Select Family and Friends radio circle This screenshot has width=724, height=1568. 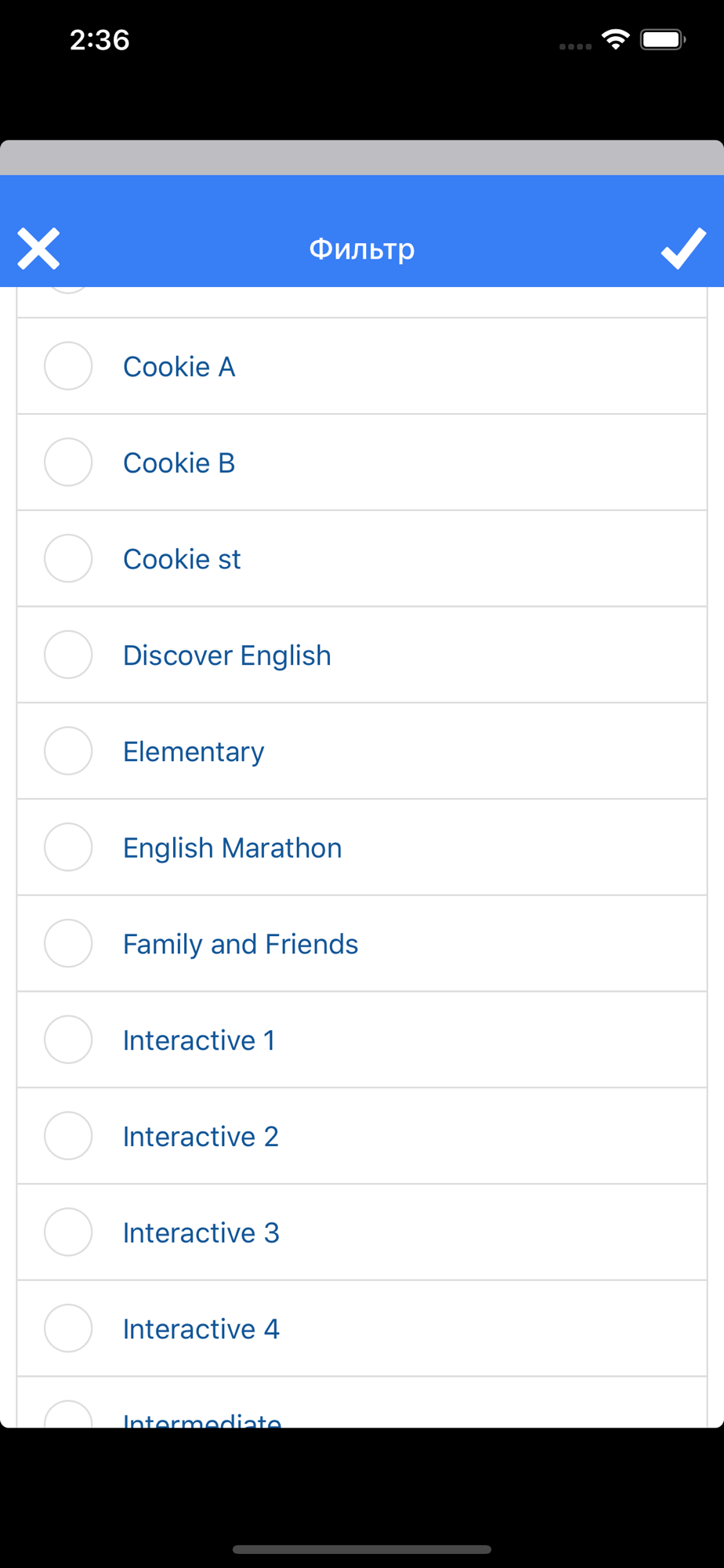68,944
